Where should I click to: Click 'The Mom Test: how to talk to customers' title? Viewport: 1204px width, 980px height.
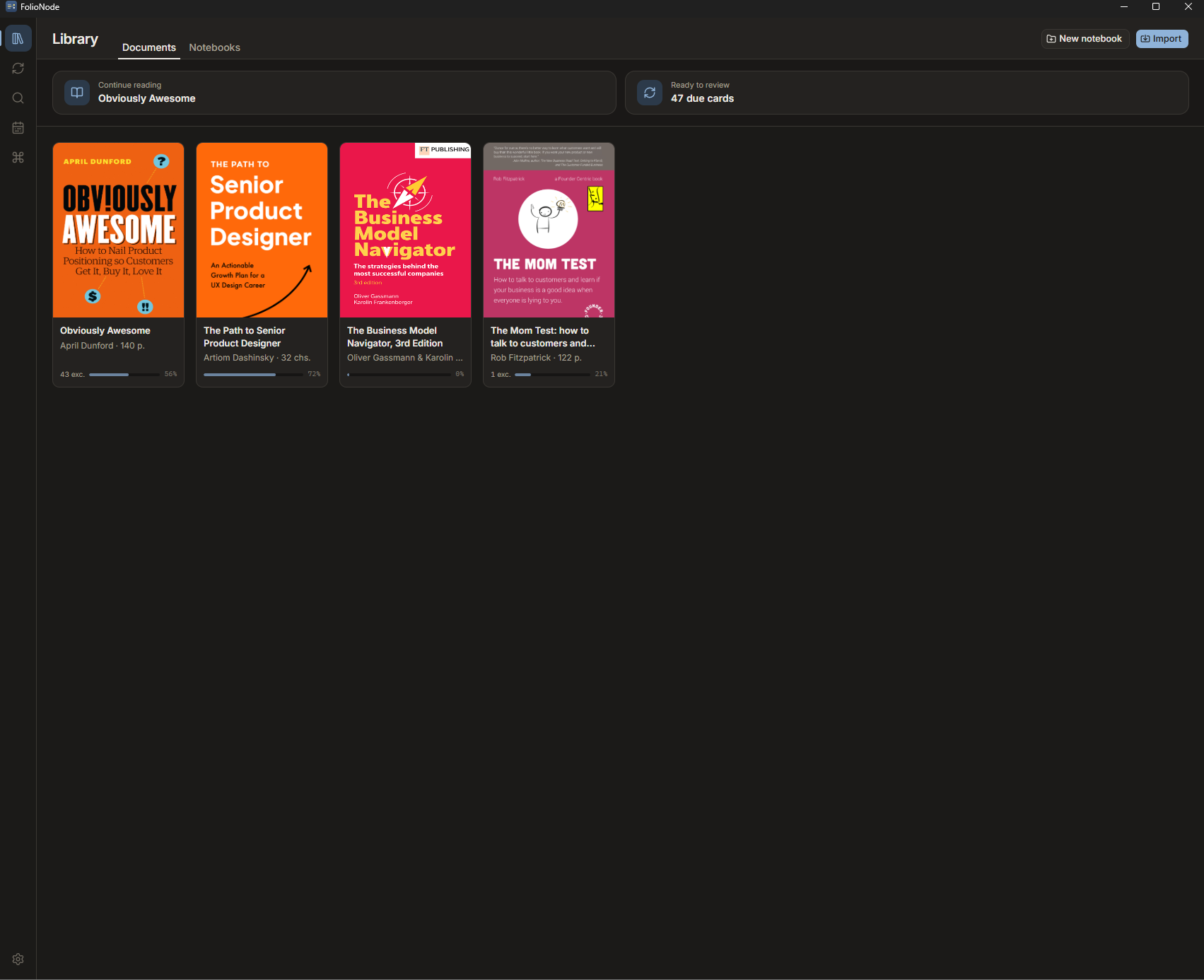pyautogui.click(x=543, y=337)
